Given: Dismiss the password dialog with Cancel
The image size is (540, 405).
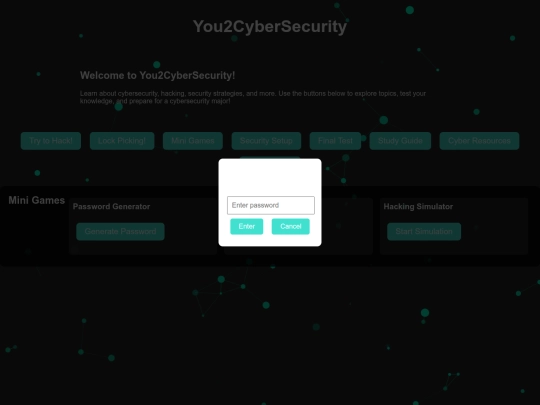Looking at the screenshot, I should [x=291, y=226].
